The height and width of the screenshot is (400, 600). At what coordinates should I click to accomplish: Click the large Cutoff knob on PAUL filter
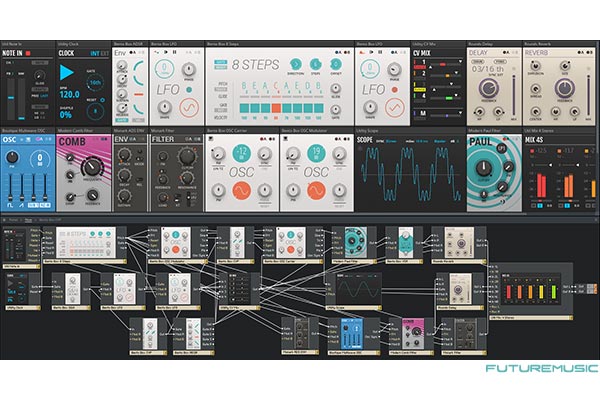point(484,168)
